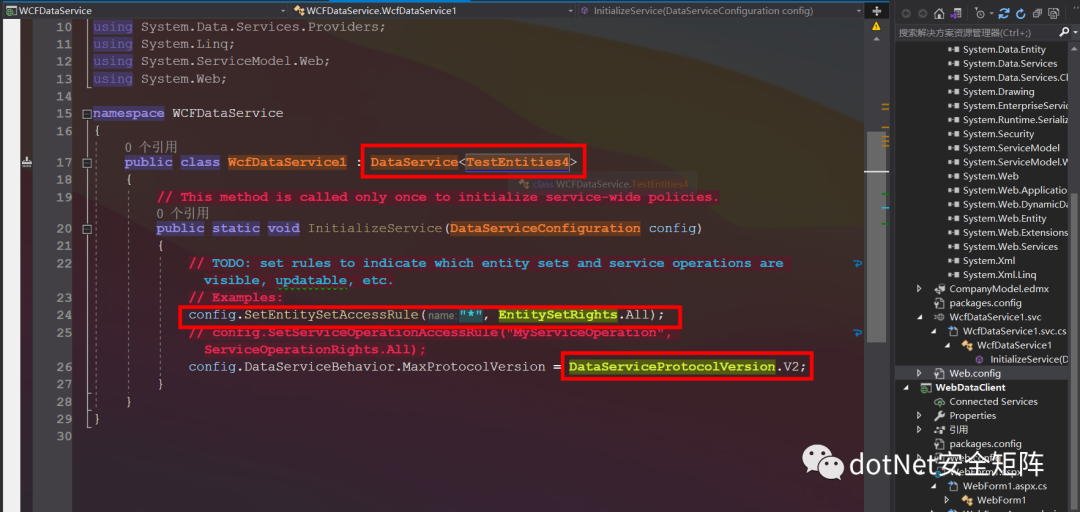Open the references codelens above InitializeService method
Image resolution: width=1080 pixels, height=512 pixels.
183,213
